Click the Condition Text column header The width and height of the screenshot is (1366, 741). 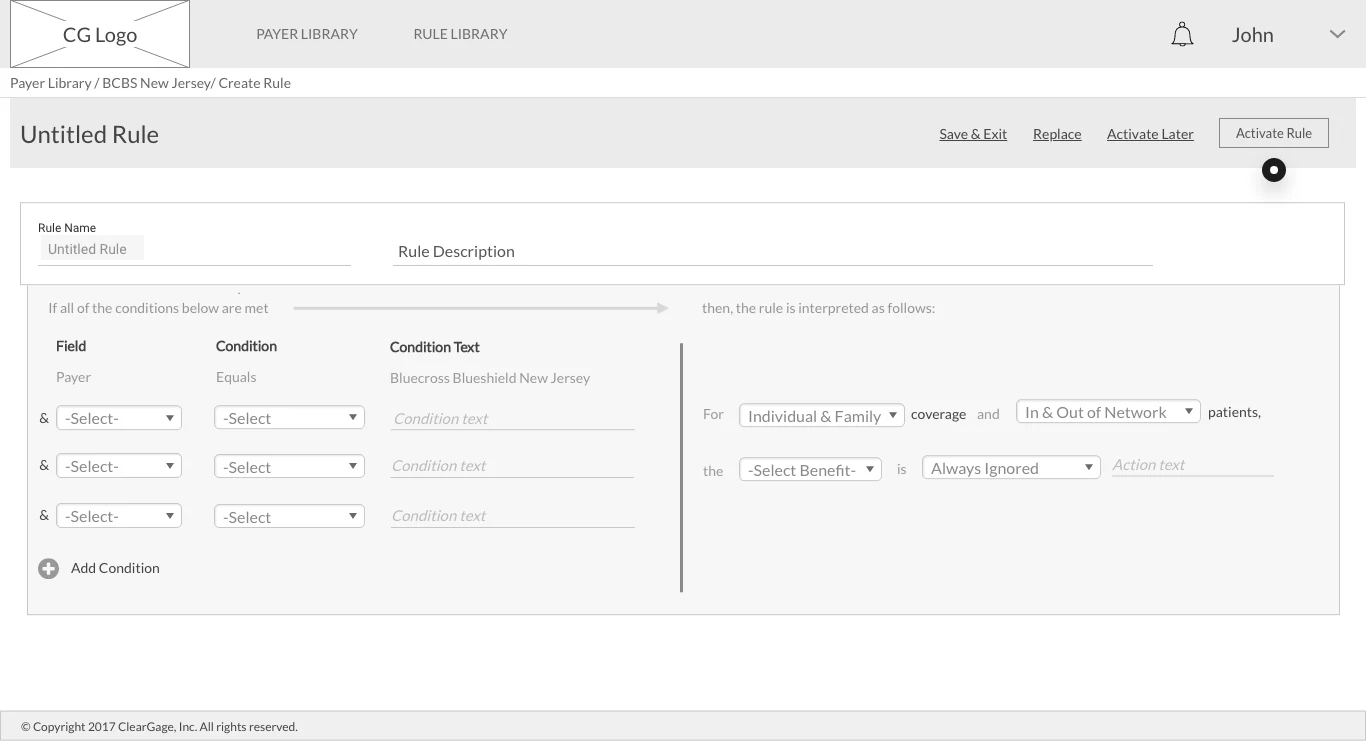(x=435, y=347)
